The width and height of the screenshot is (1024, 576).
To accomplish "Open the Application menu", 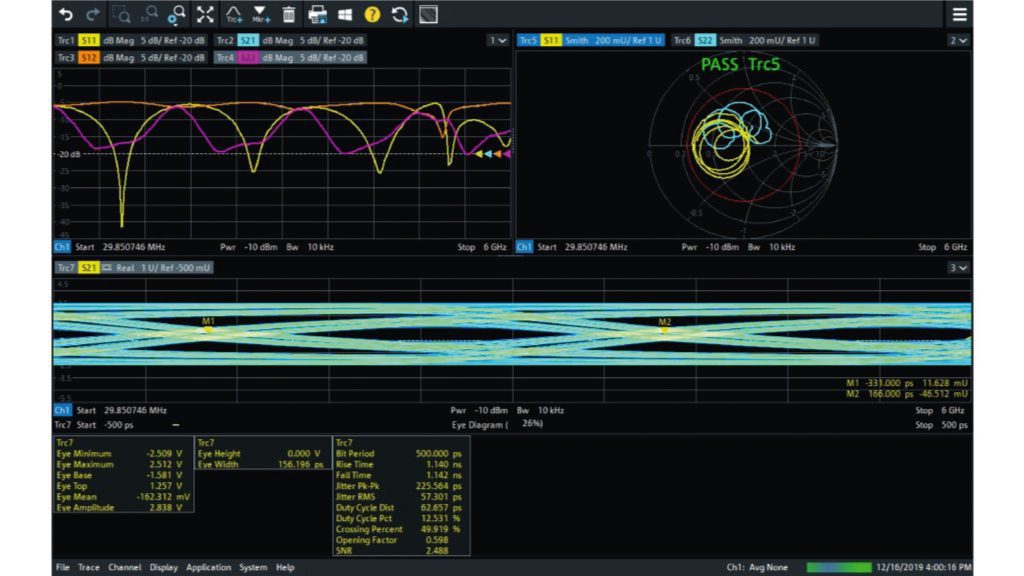I will [x=208, y=567].
